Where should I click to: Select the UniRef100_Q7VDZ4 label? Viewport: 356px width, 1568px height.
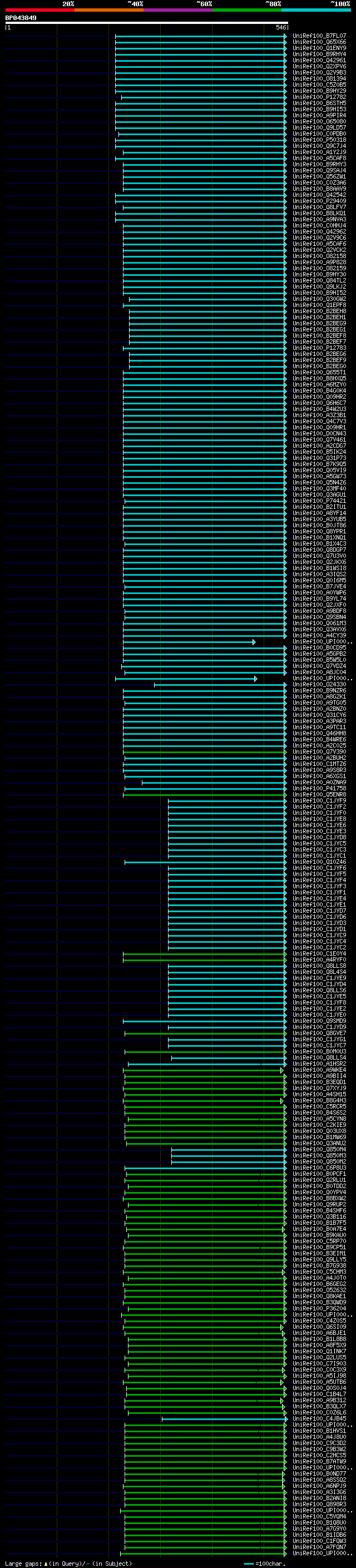coord(319,666)
